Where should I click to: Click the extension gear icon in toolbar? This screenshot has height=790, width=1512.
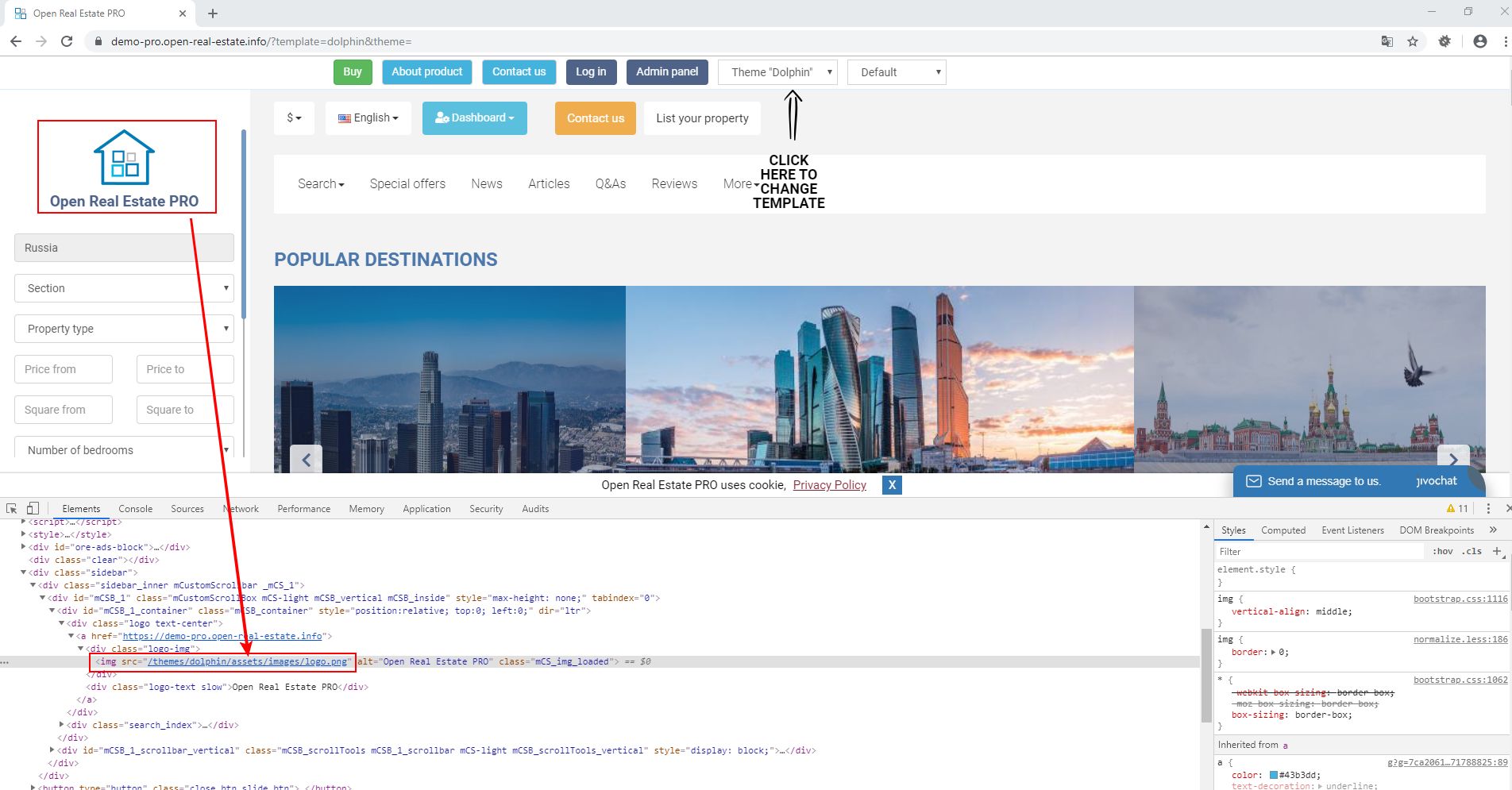click(x=1444, y=41)
